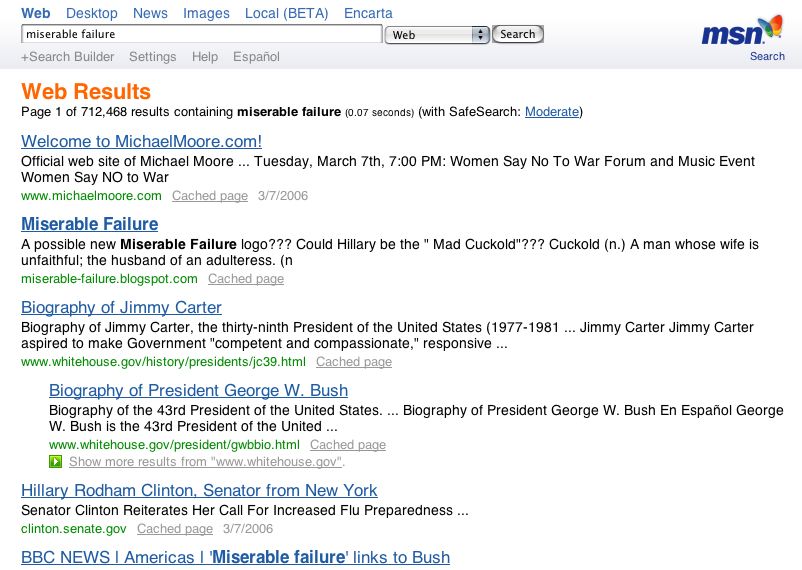Open the Miserable Failure blogspot result
Screen dimensions: 802x570
pos(89,224)
